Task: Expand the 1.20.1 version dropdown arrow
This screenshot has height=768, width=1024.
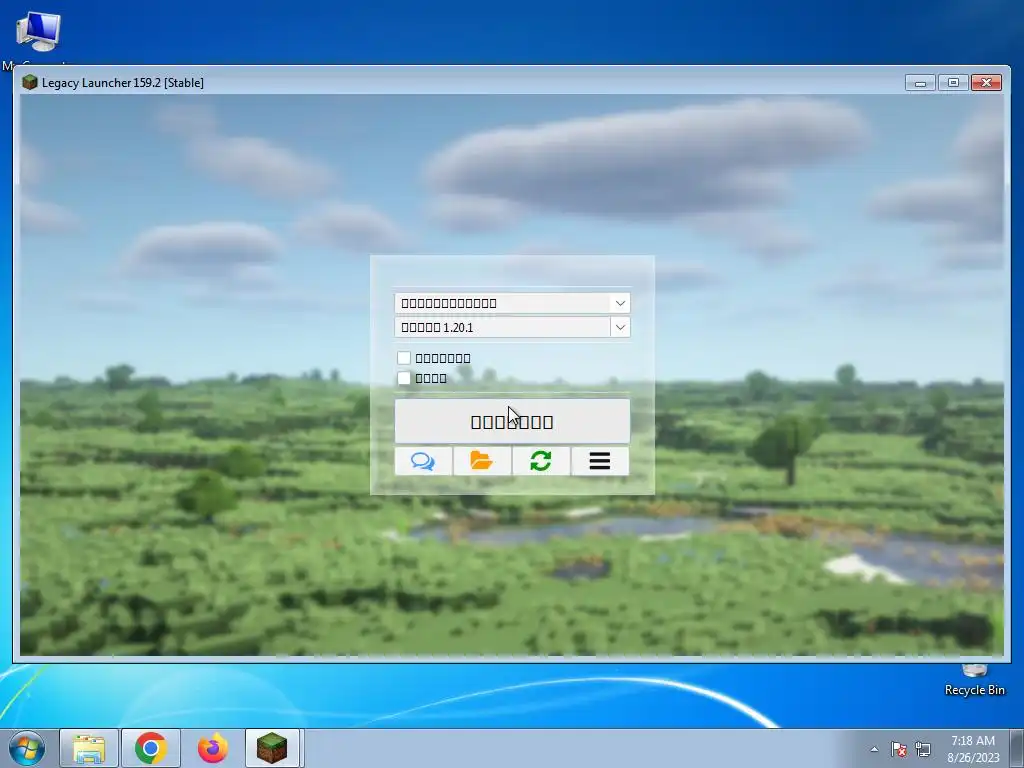Action: [620, 327]
